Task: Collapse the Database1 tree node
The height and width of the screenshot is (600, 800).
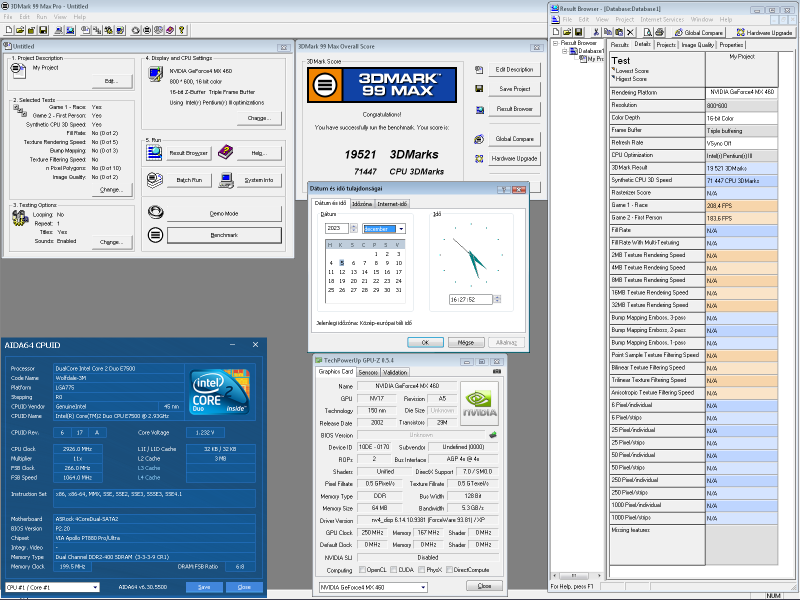Action: click(564, 51)
